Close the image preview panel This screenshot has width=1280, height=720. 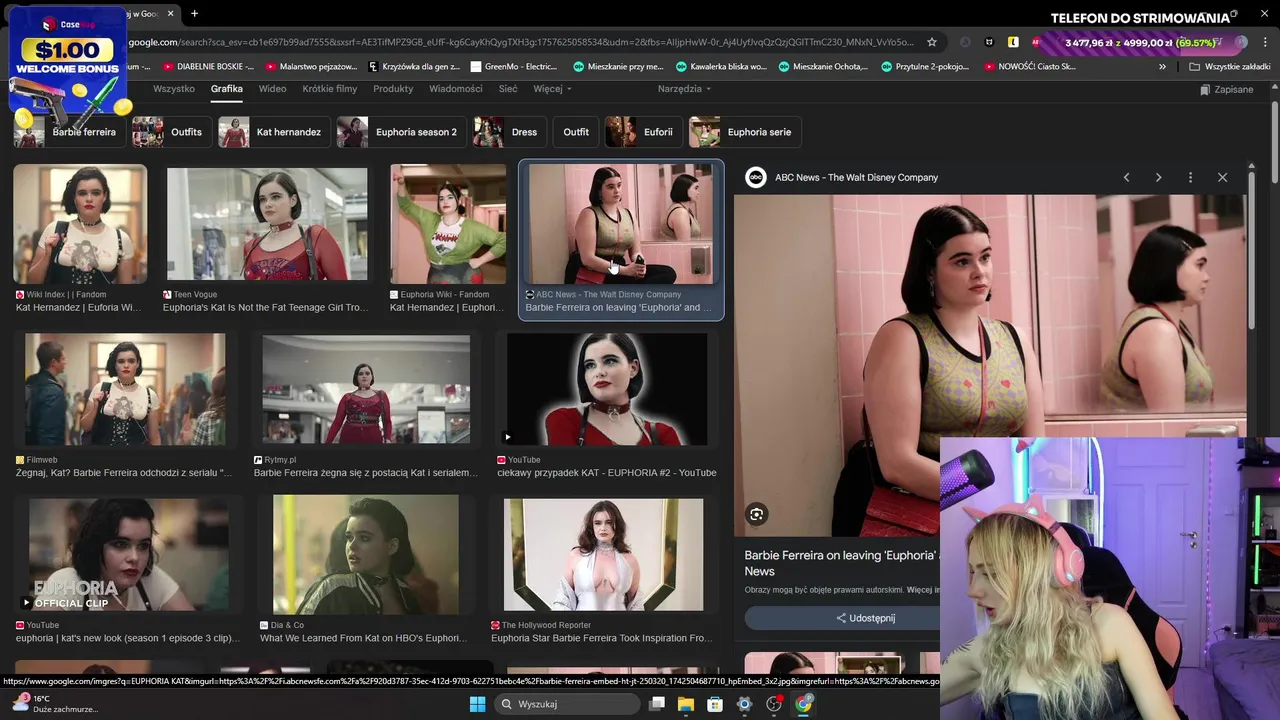coord(1222,177)
